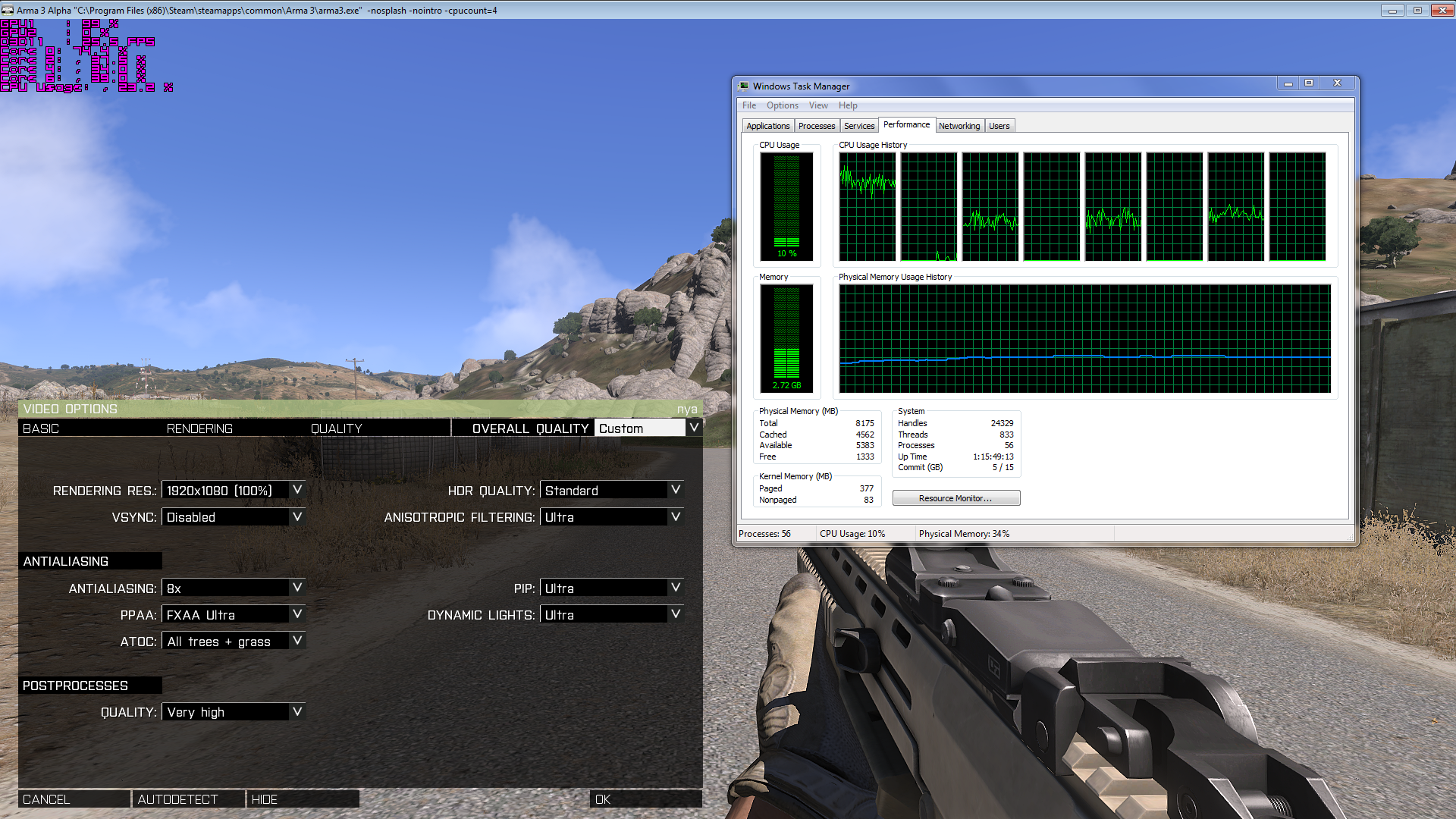Click the Video Options title text
The image size is (1456, 819).
(71, 409)
